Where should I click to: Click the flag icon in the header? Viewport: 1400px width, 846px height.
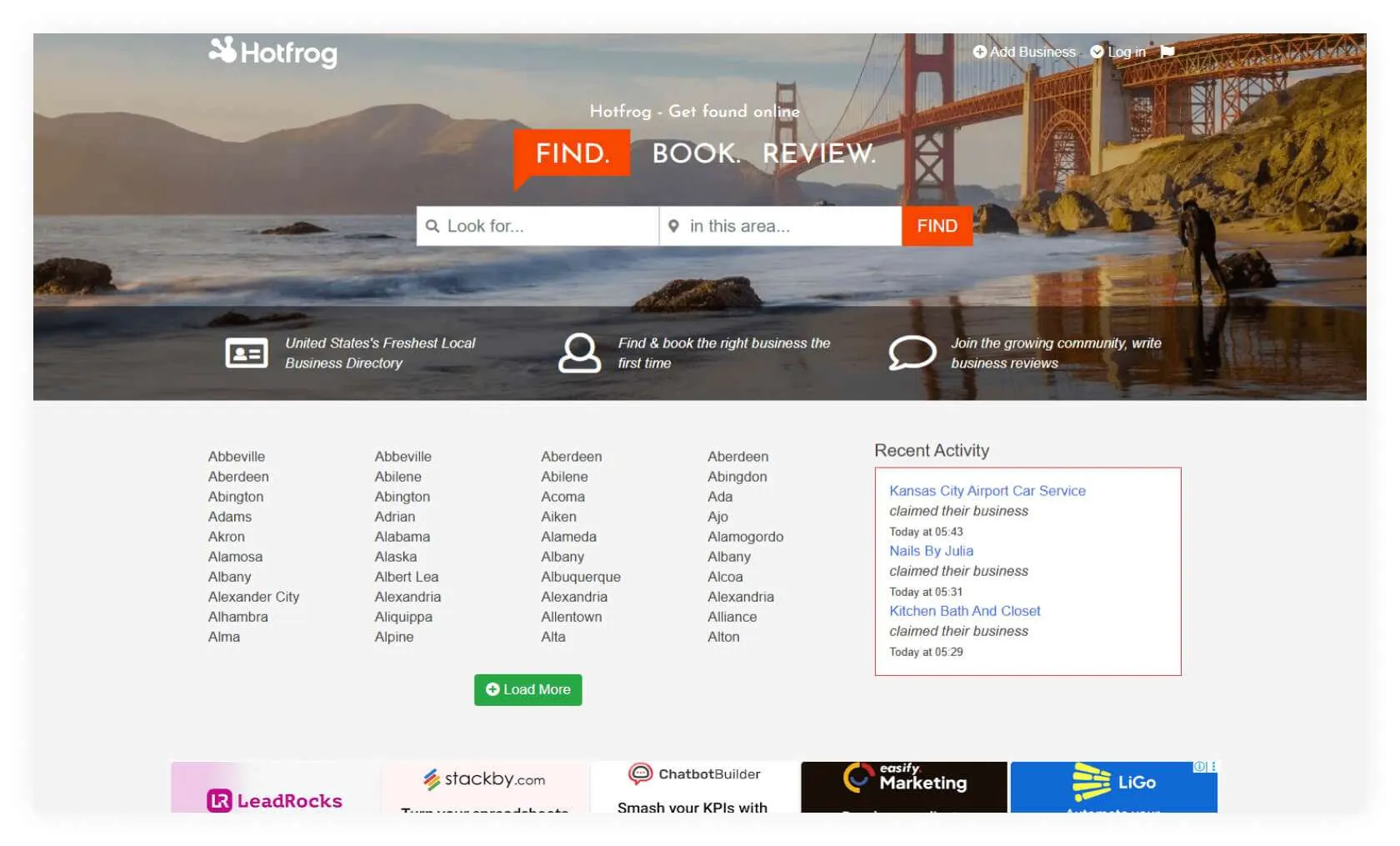click(x=1167, y=52)
